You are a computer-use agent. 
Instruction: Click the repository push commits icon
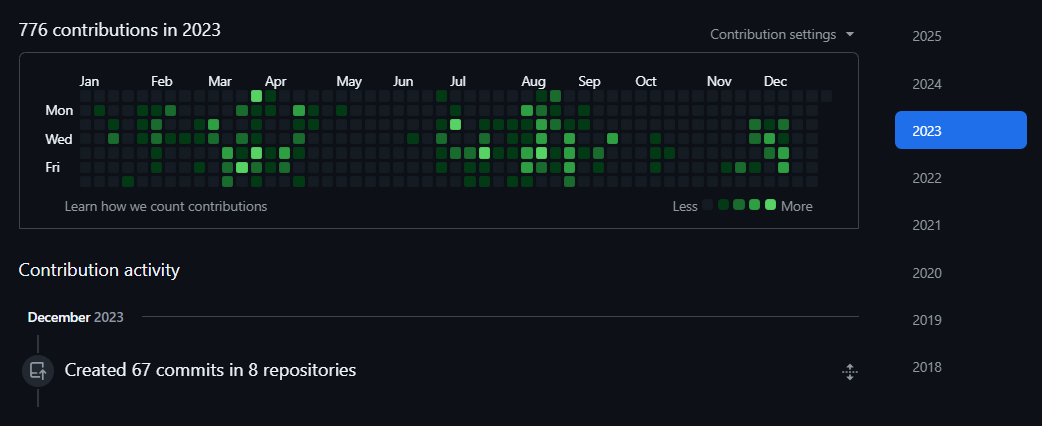[x=38, y=370]
